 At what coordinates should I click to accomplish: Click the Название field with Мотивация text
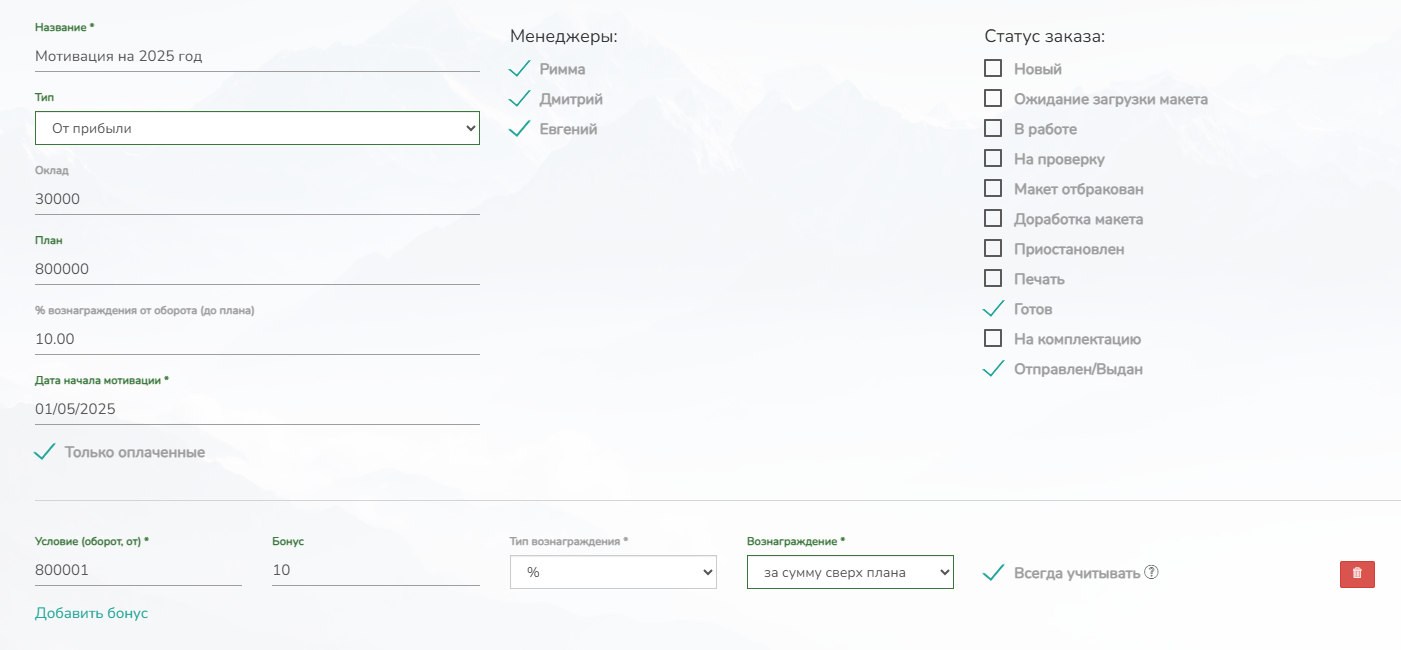point(257,57)
